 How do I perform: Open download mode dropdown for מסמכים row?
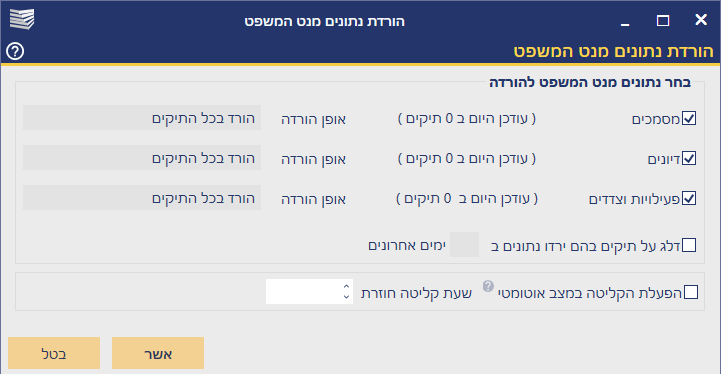(x=142, y=118)
